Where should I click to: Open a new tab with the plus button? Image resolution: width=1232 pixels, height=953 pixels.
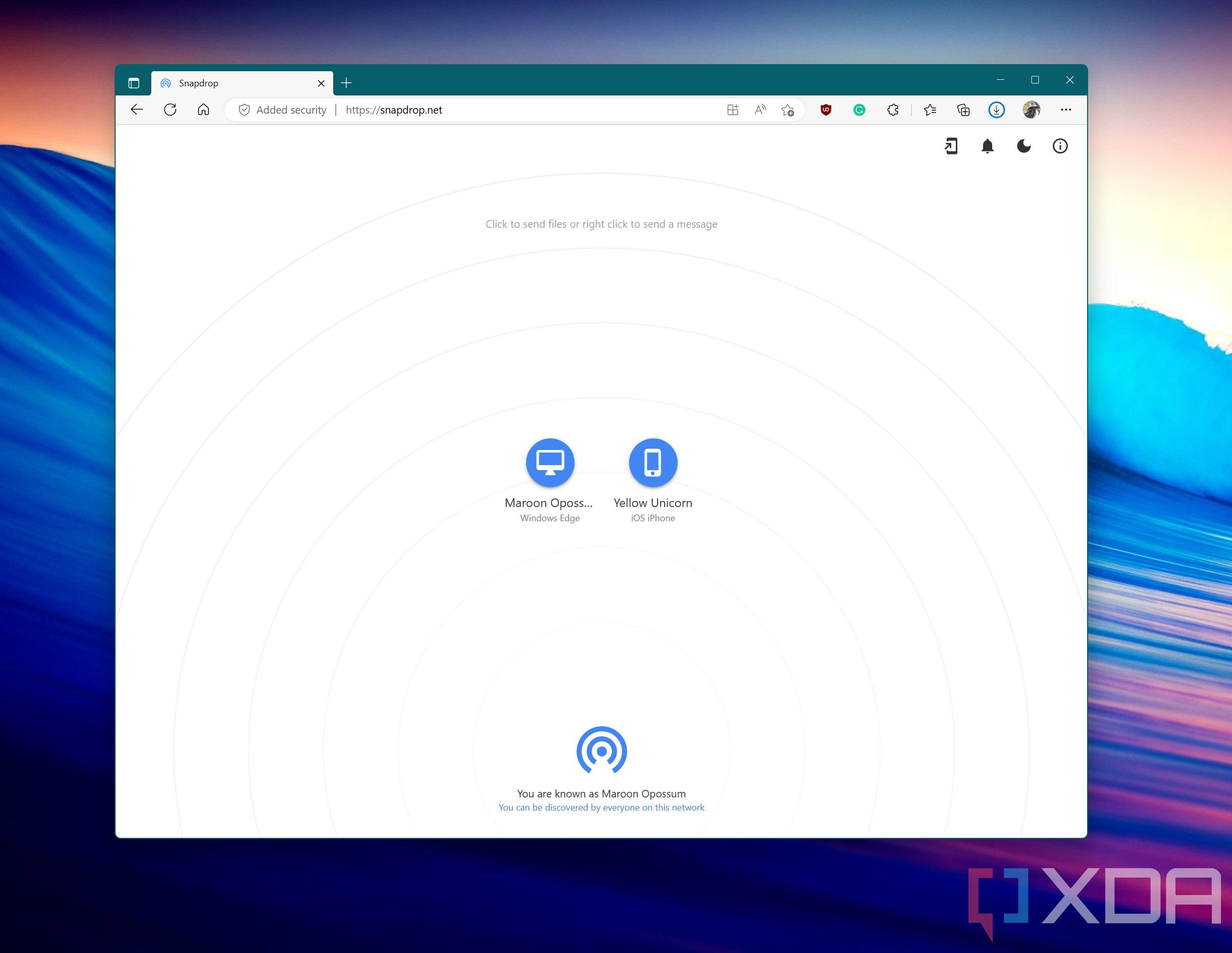tap(346, 83)
